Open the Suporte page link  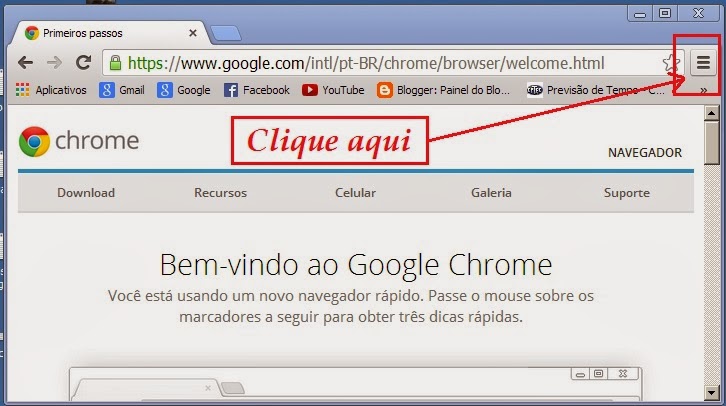coord(626,193)
